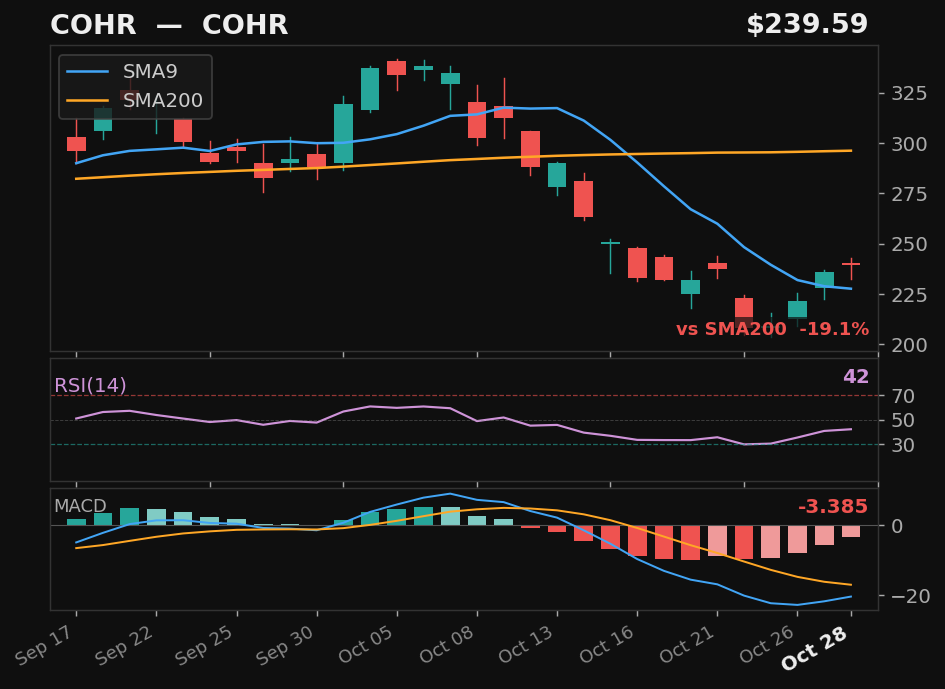Click the vs SMA200 -19.1% annotation

click(773, 329)
